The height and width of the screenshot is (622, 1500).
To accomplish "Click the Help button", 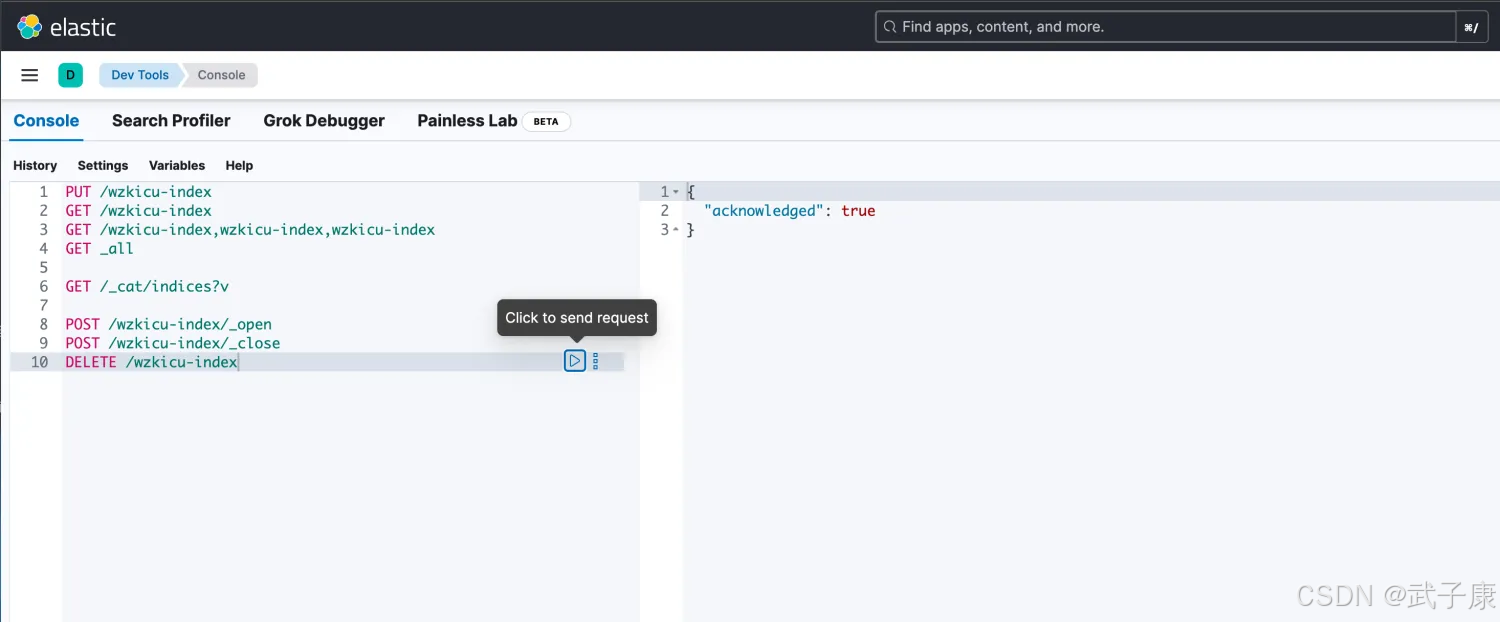I will tap(239, 166).
